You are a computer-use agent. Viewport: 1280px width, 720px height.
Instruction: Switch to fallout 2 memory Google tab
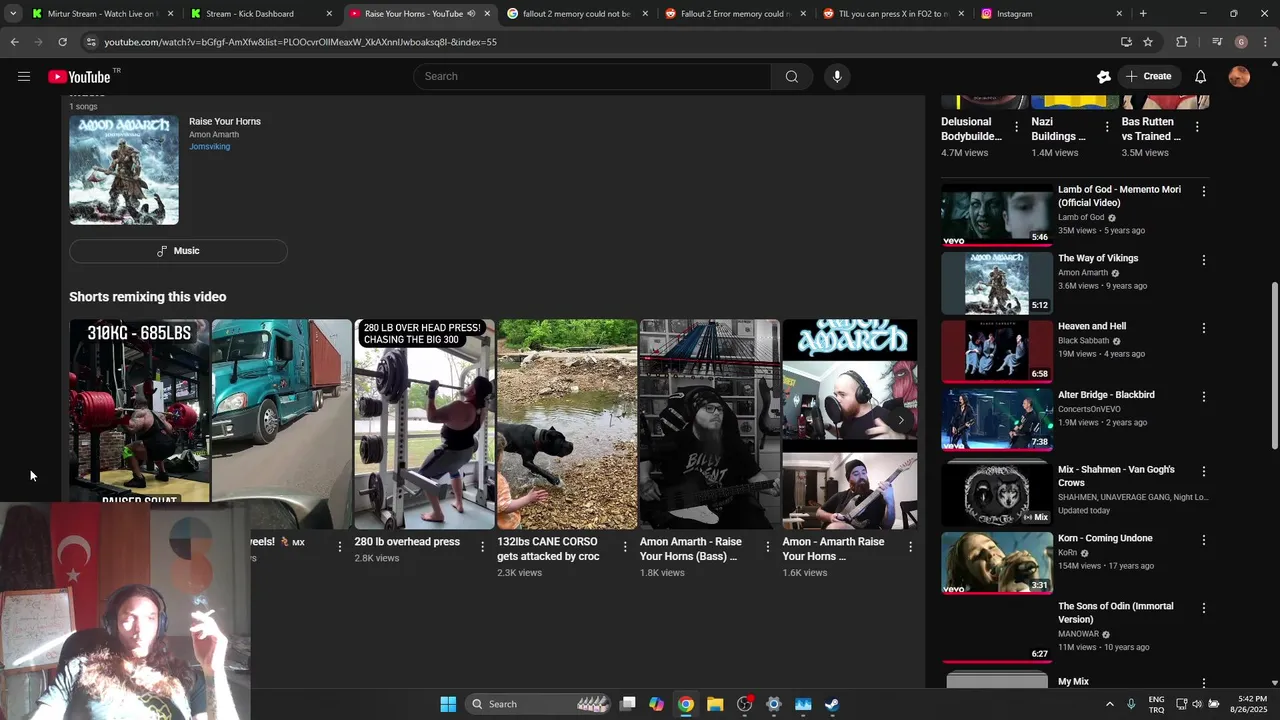[578, 14]
